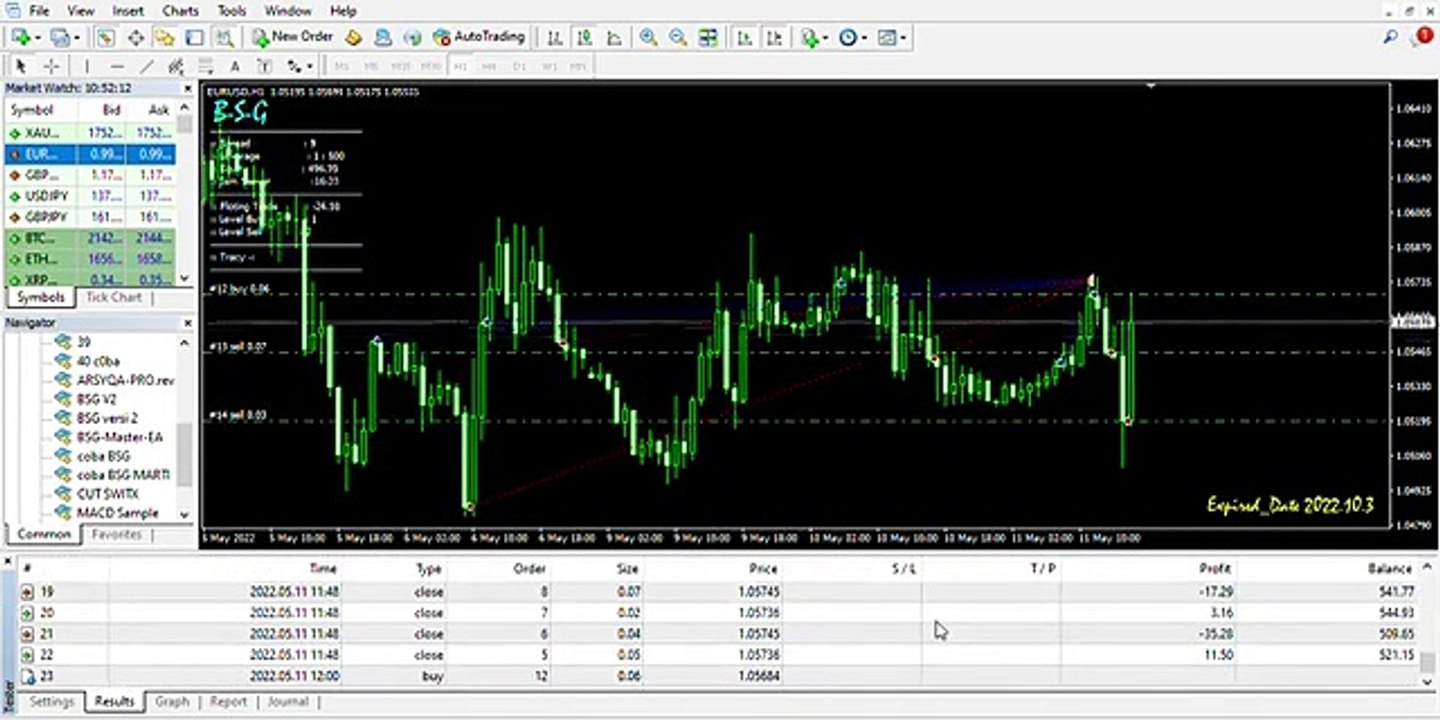Viewport: 1440px width, 720px height.
Task: Switch chart to candlestick style
Action: 585,37
